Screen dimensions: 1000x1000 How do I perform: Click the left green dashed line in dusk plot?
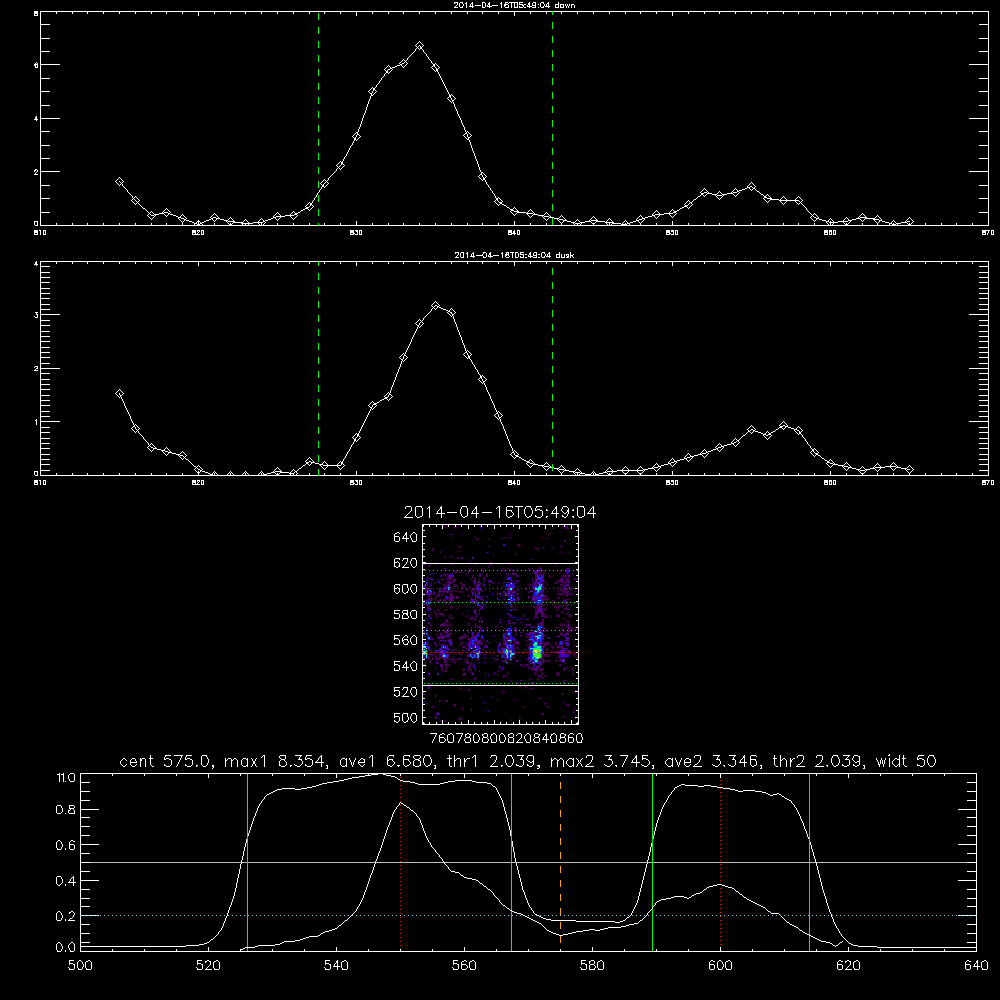pyautogui.click(x=318, y=369)
